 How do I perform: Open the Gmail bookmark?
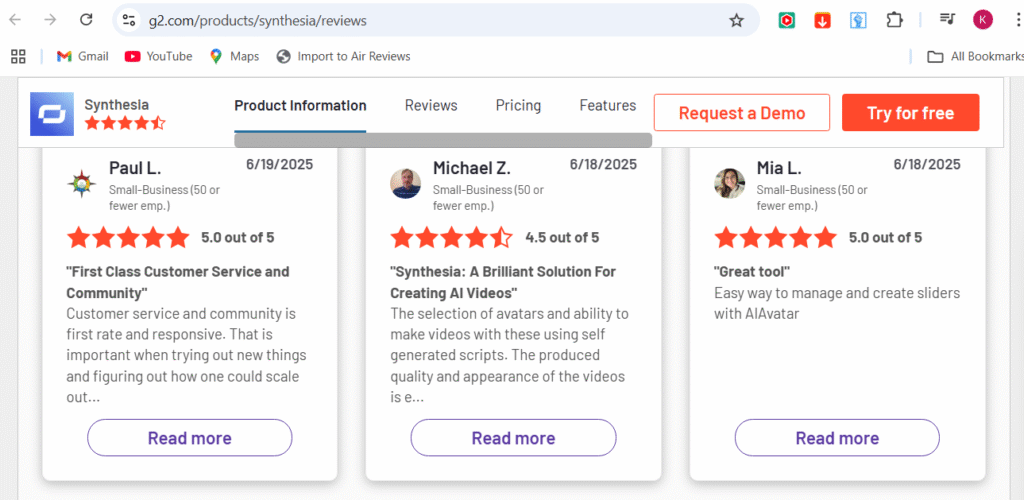82,56
